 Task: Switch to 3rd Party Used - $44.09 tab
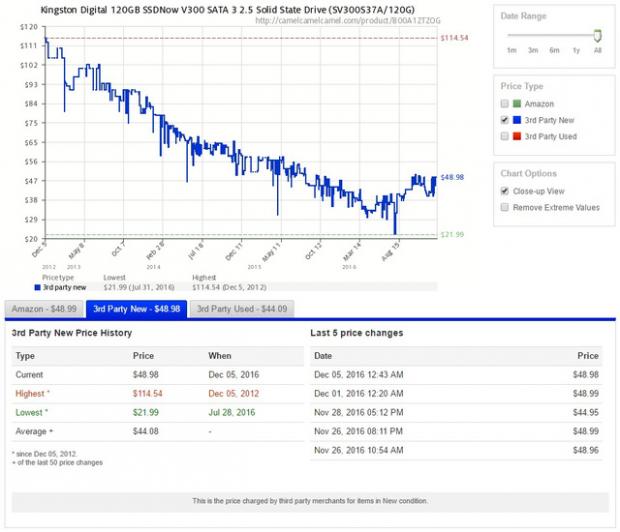coord(240,309)
